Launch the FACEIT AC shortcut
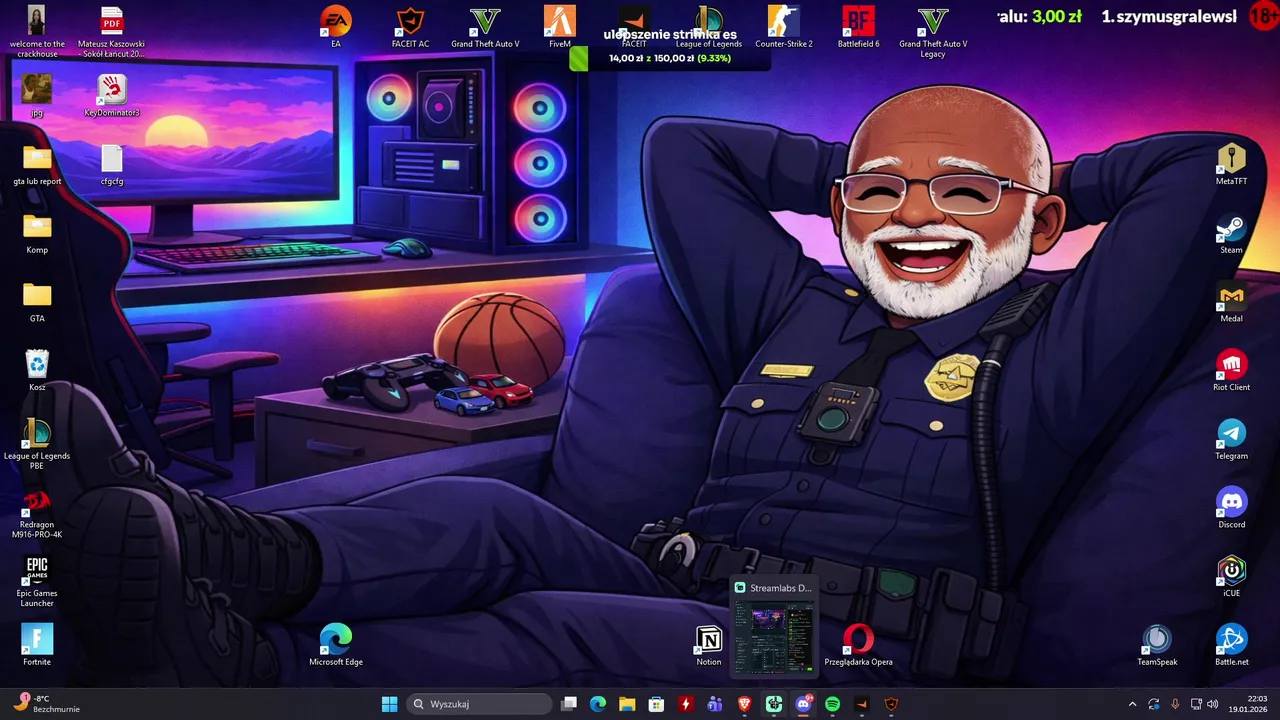1280x720 pixels. (x=410, y=27)
